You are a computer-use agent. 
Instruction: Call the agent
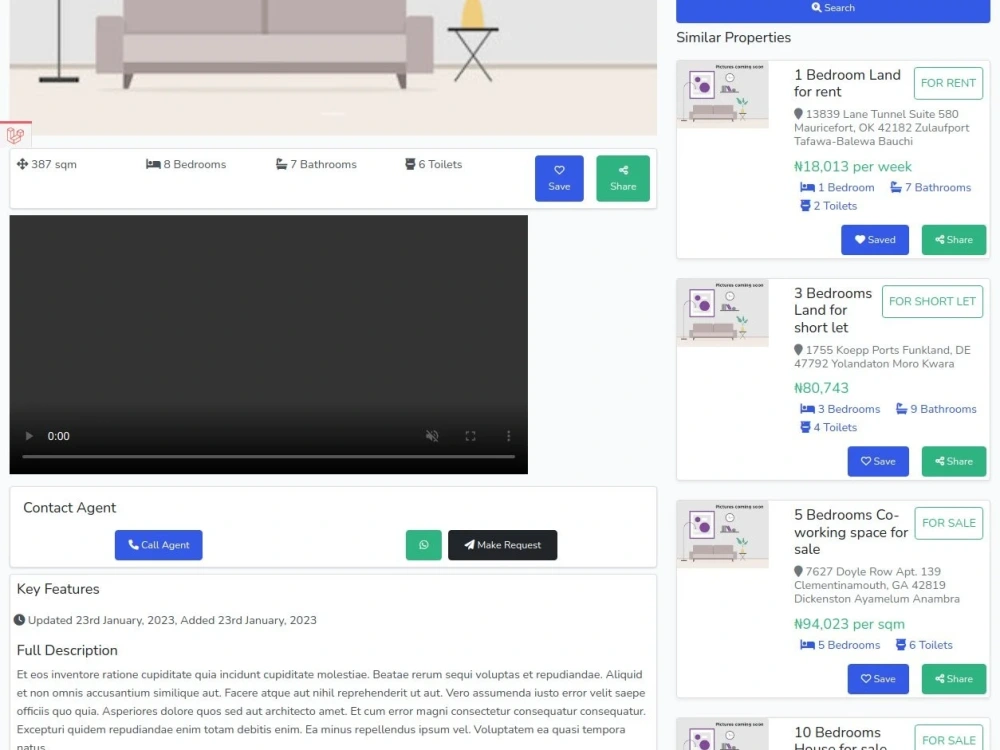pyautogui.click(x=159, y=545)
